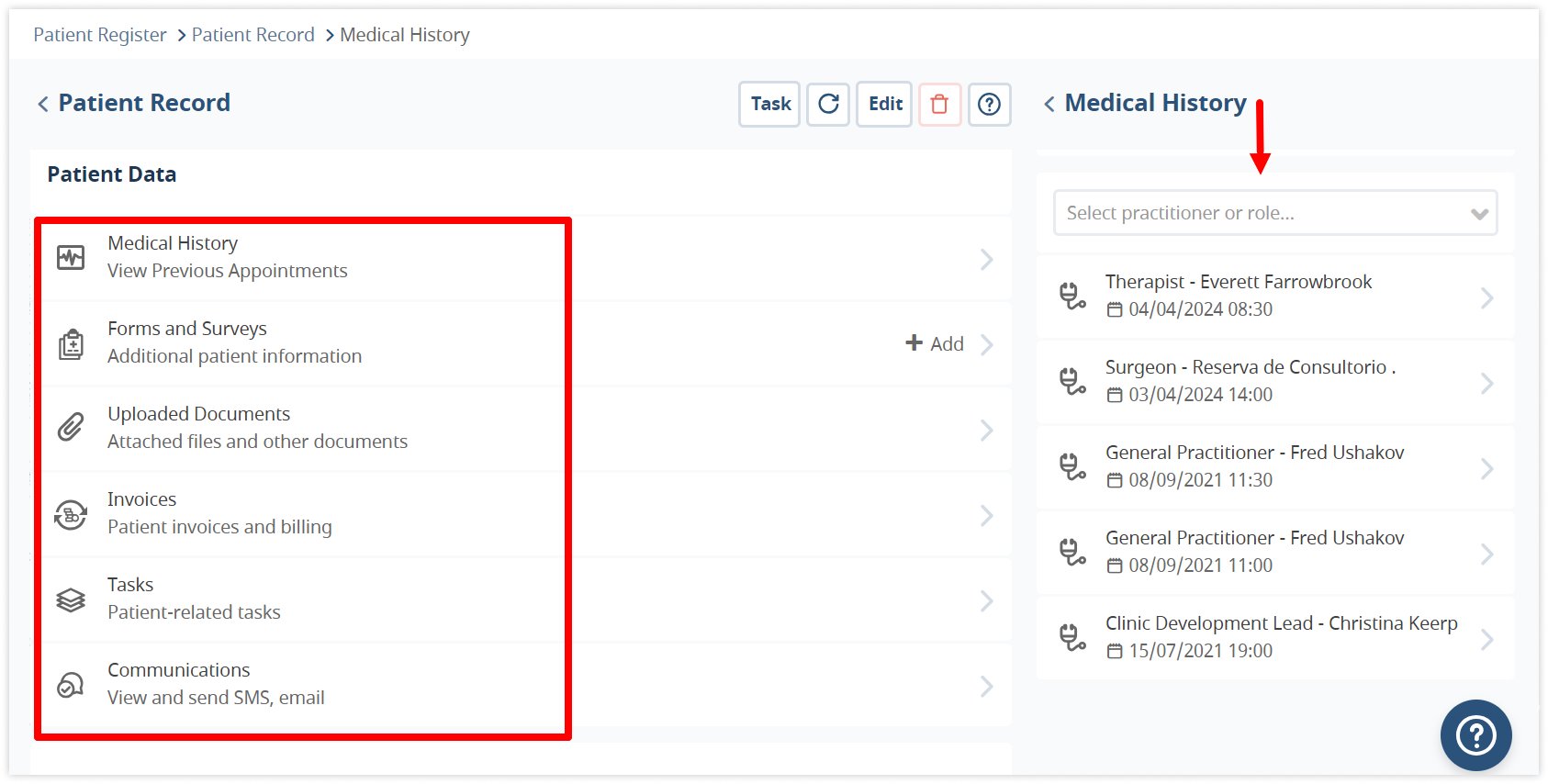Open Communications menu entry
This screenshot has height=784, width=1548.
[522, 685]
